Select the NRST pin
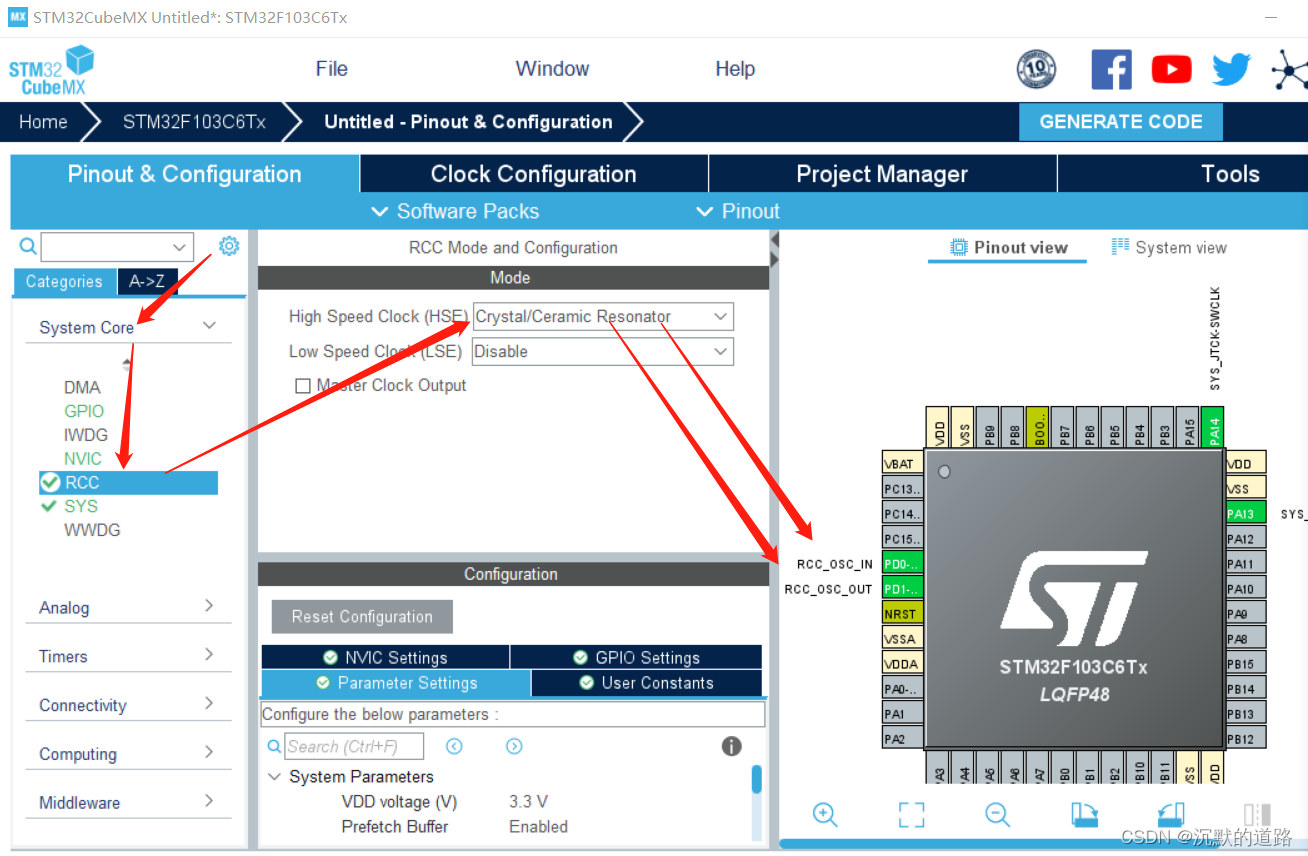1308x856 pixels. [902, 613]
